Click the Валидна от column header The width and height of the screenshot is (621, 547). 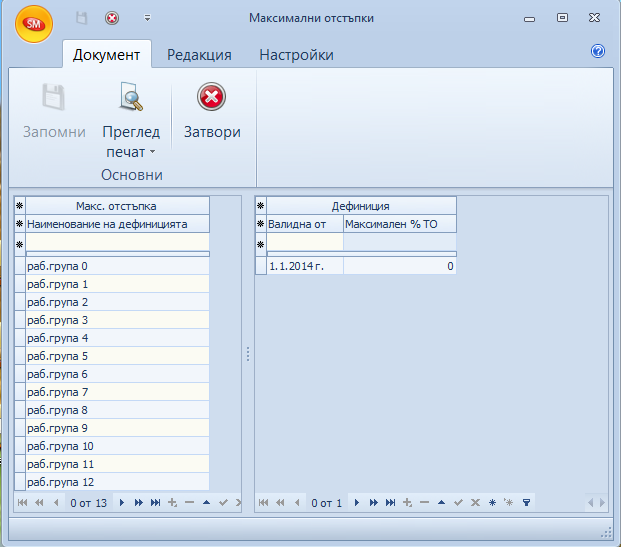pos(305,224)
